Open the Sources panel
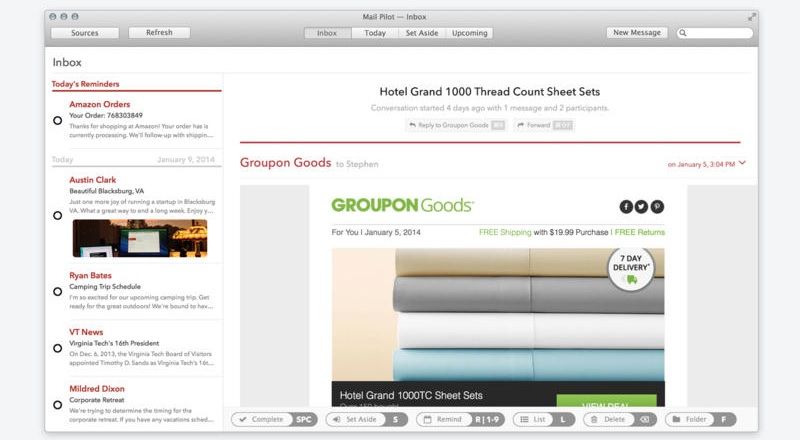Viewport: 800px width, 440px height. pos(85,33)
